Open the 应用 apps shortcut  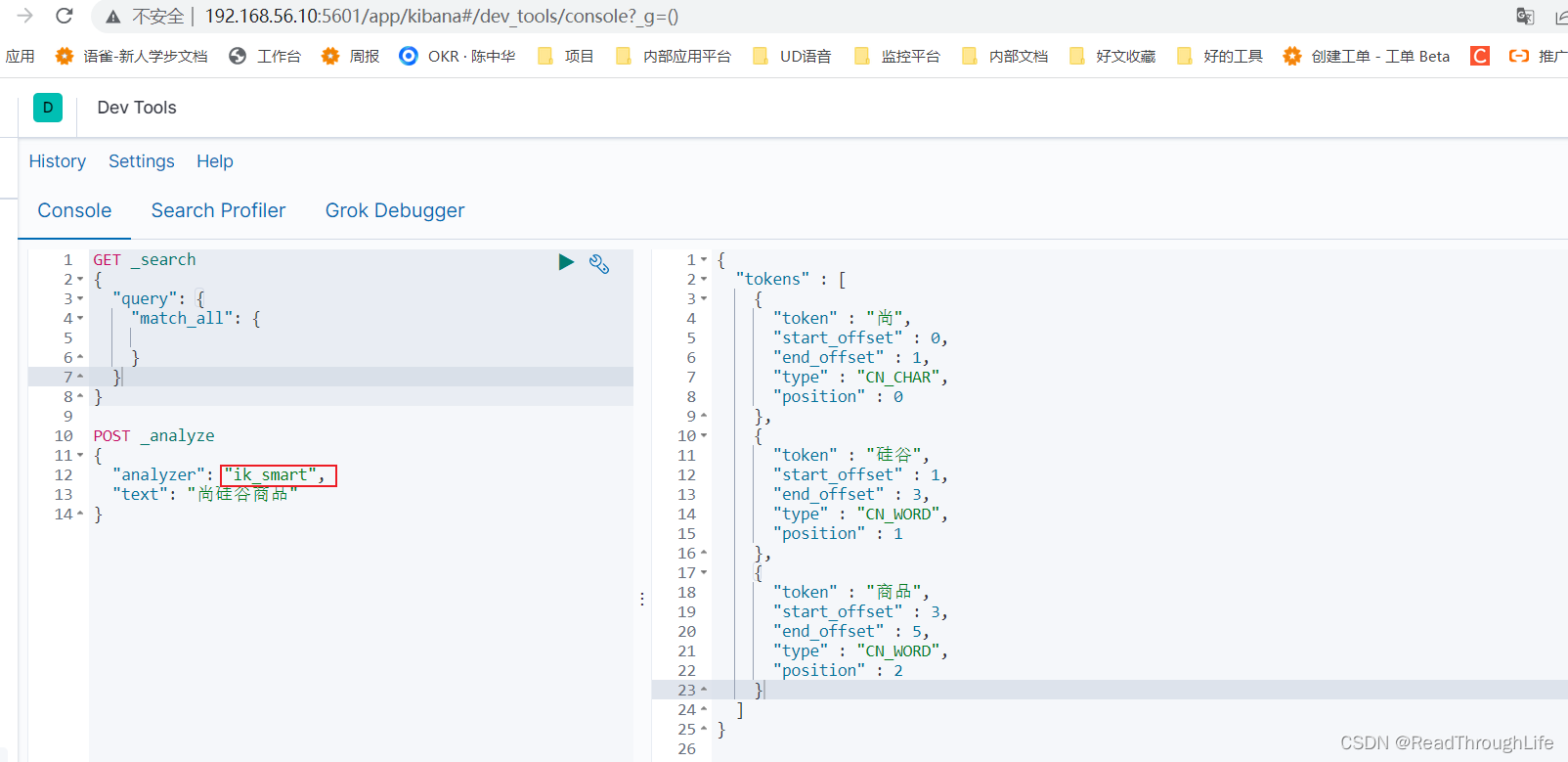coord(20,56)
